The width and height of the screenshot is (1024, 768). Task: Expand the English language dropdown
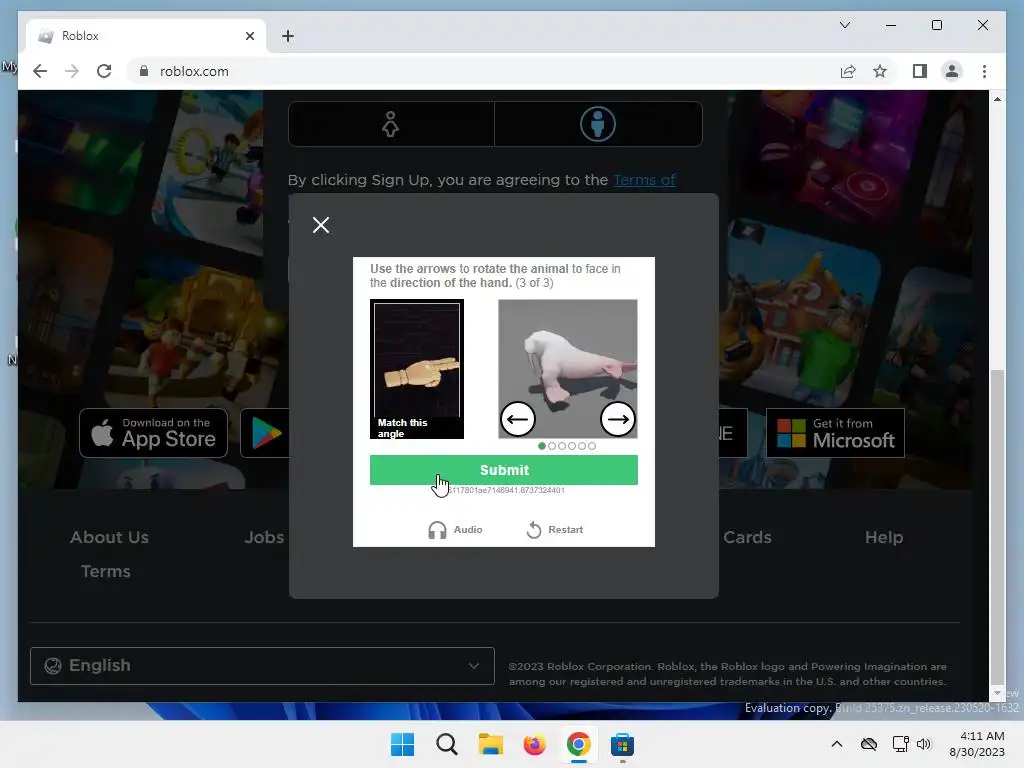262,666
